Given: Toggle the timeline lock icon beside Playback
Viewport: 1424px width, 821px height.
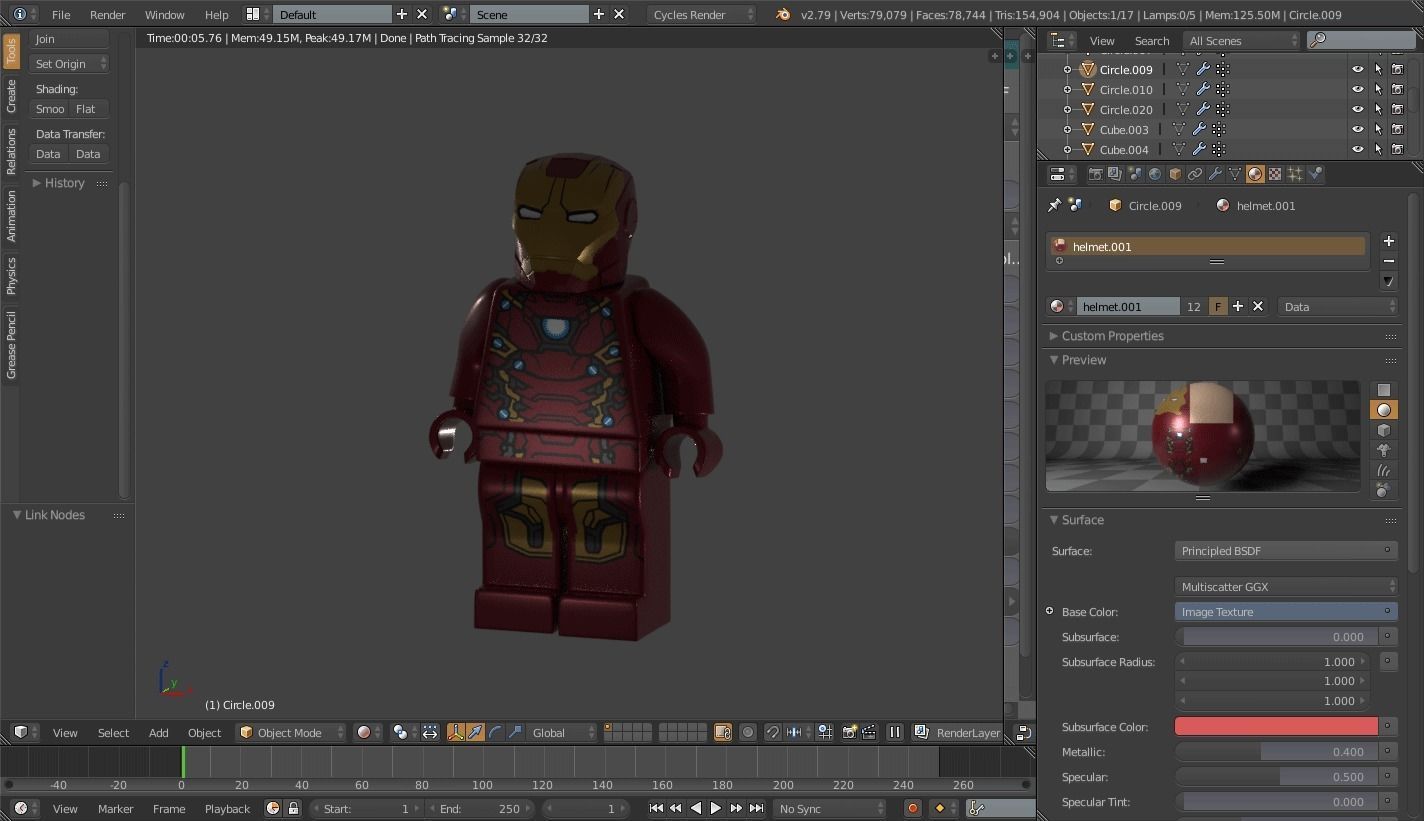Looking at the screenshot, I should pos(293,808).
